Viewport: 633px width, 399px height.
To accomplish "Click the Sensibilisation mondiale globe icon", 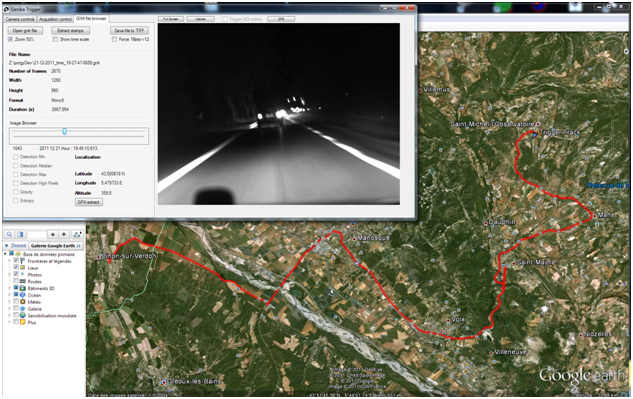I will click(x=23, y=315).
